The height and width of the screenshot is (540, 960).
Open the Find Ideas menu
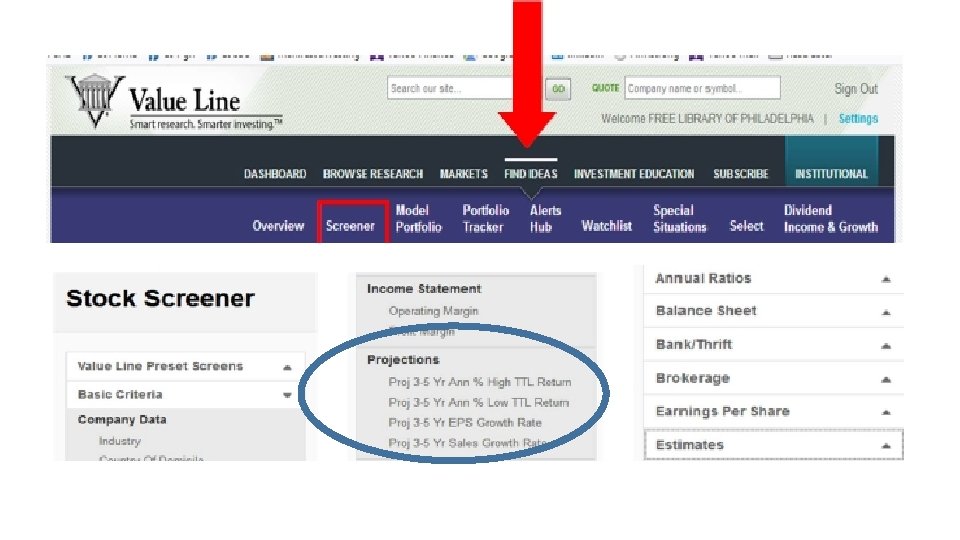point(531,174)
